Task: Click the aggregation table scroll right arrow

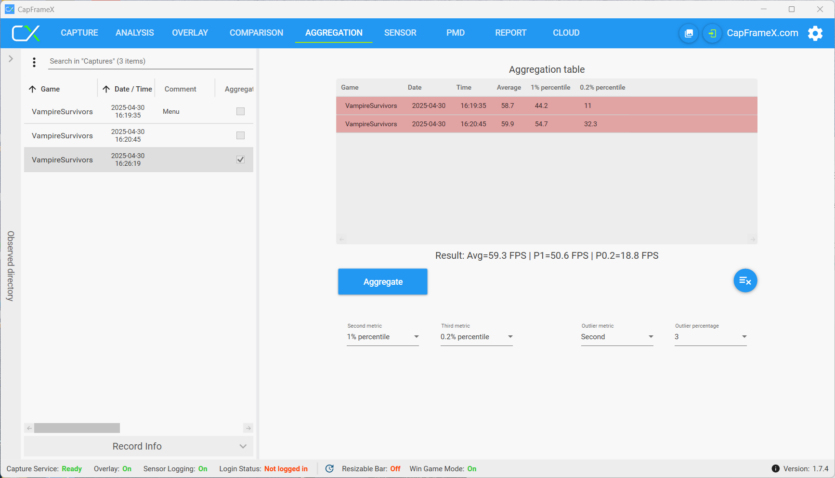Action: tap(752, 239)
